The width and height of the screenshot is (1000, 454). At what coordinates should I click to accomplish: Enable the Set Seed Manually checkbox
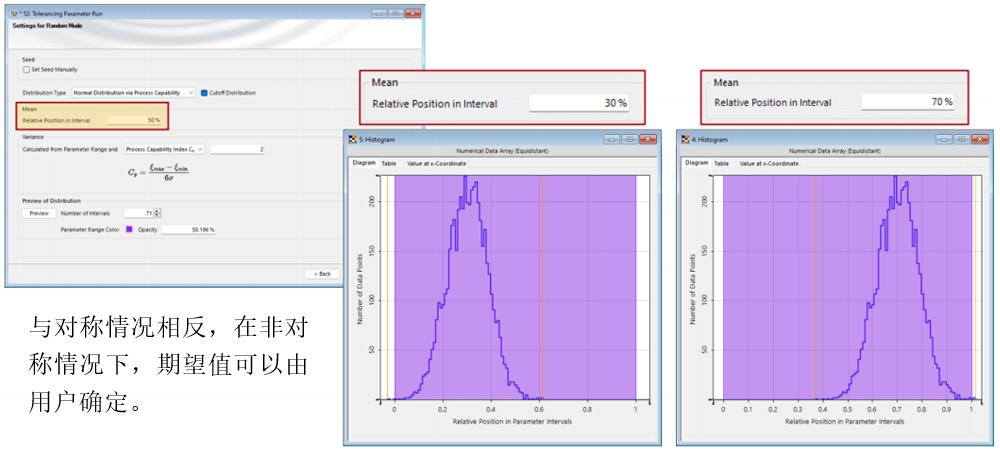pyautogui.click(x=26, y=70)
